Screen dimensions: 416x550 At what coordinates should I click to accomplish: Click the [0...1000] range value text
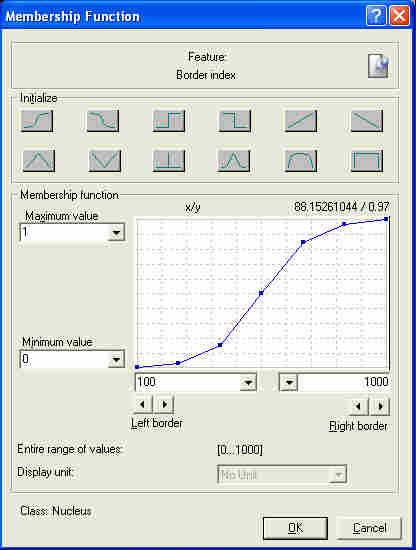(240, 450)
